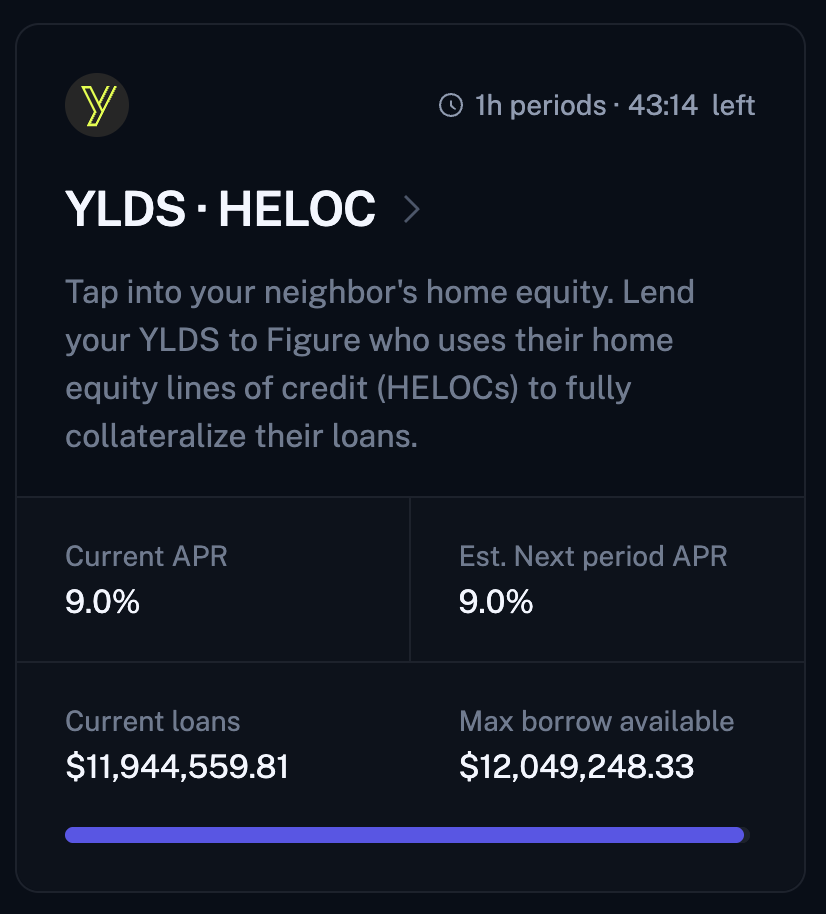This screenshot has height=914, width=826.
Task: Click the HELOC pool description paragraph
Action: (379, 364)
